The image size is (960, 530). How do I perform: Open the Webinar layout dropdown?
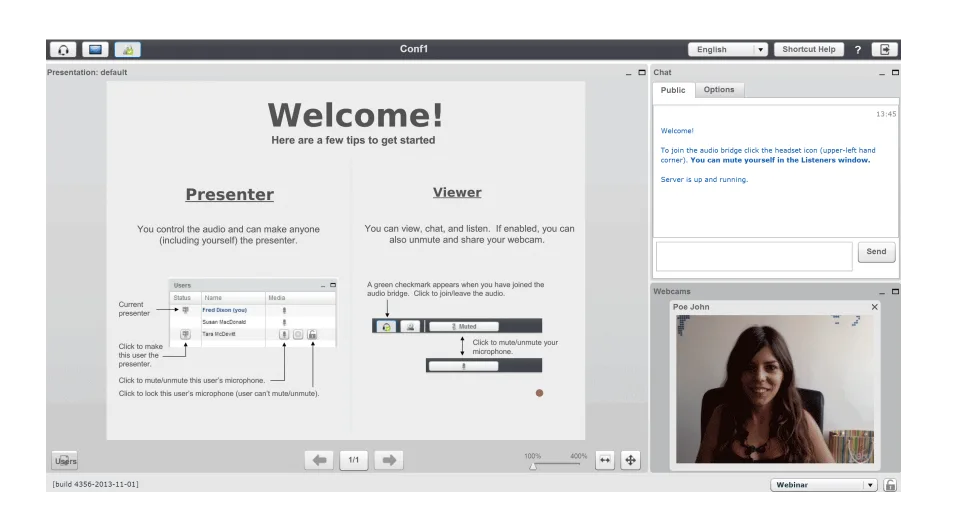823,485
